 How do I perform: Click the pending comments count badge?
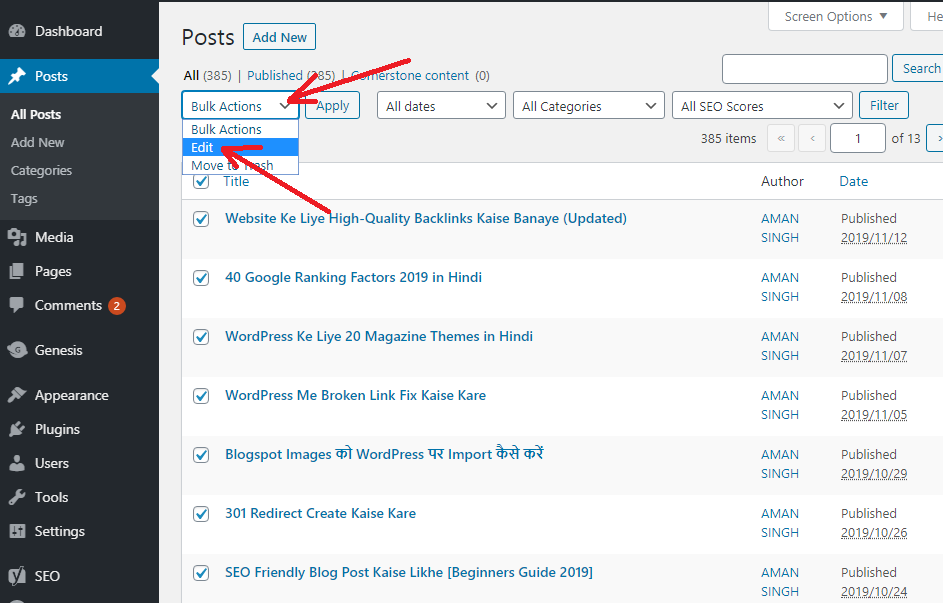click(117, 305)
